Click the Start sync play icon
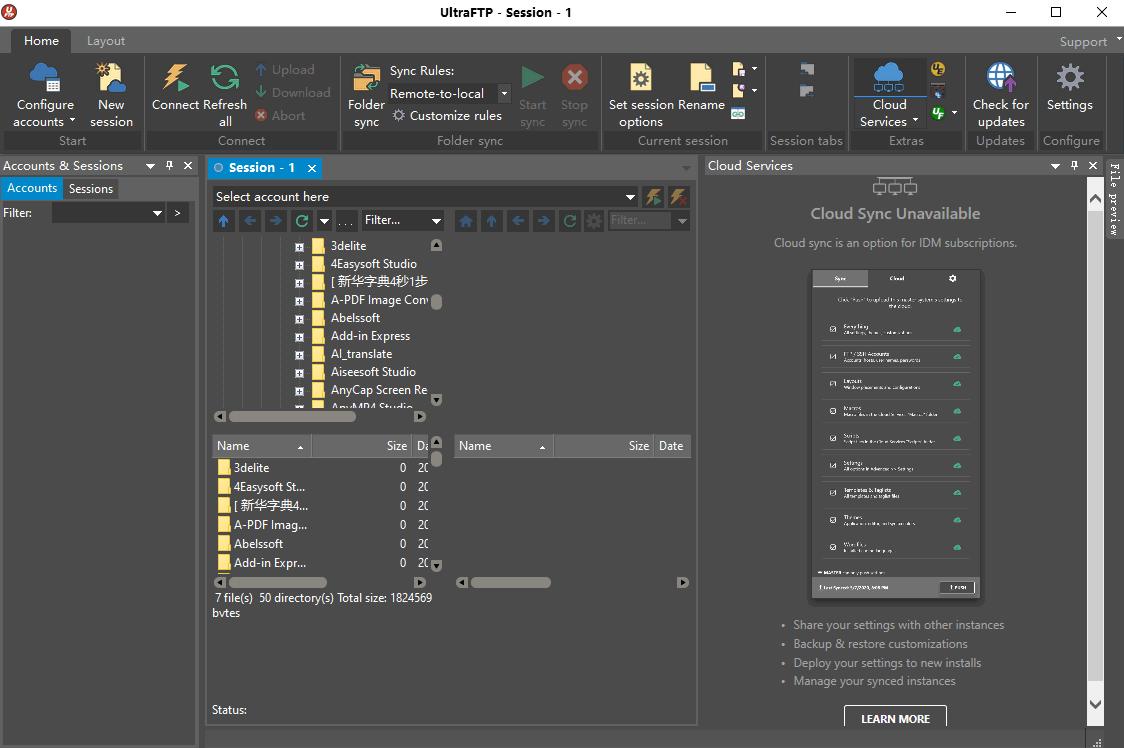This screenshot has width=1124, height=748. [532, 77]
